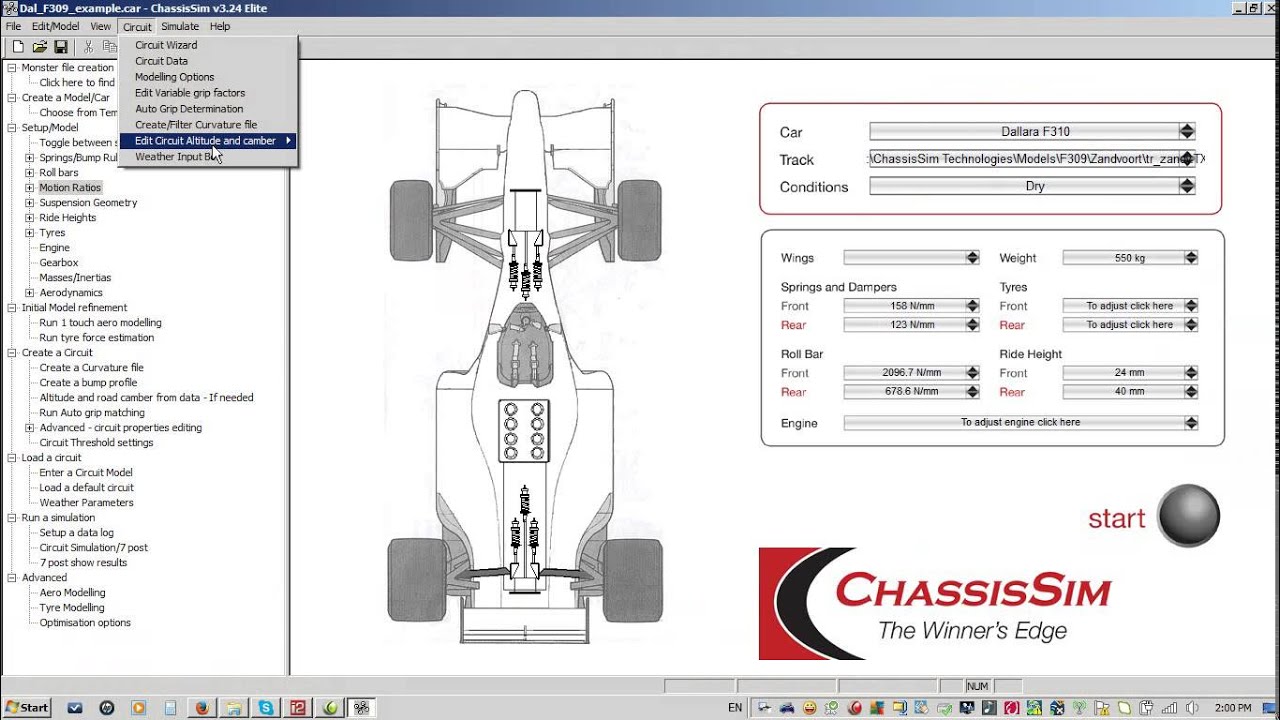Select Edit Circuit Altitude and camber entry
The width and height of the screenshot is (1280, 720).
click(x=207, y=141)
